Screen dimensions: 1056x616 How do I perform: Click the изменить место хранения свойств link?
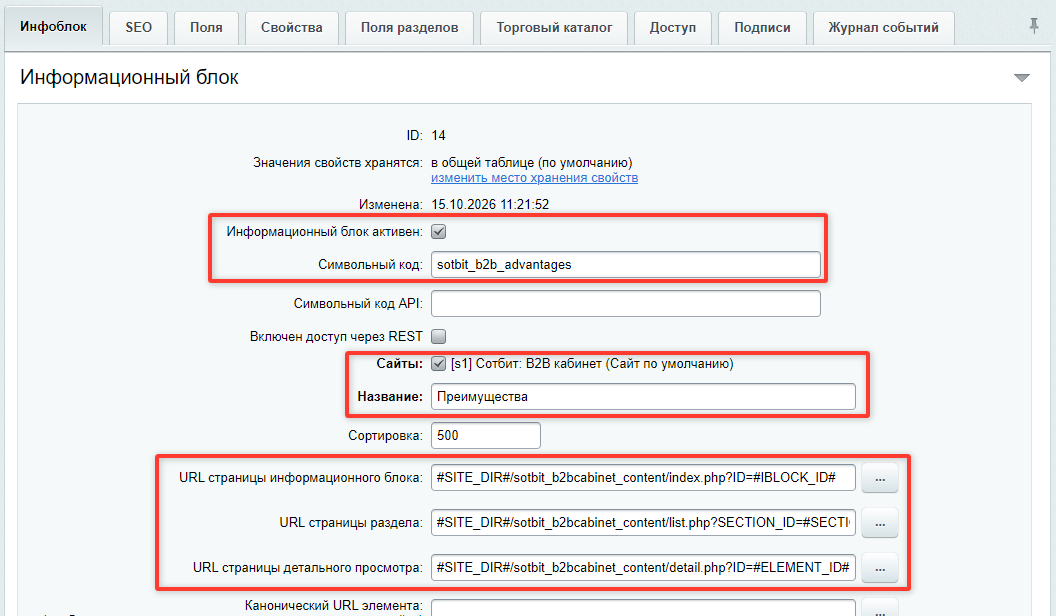(535, 178)
